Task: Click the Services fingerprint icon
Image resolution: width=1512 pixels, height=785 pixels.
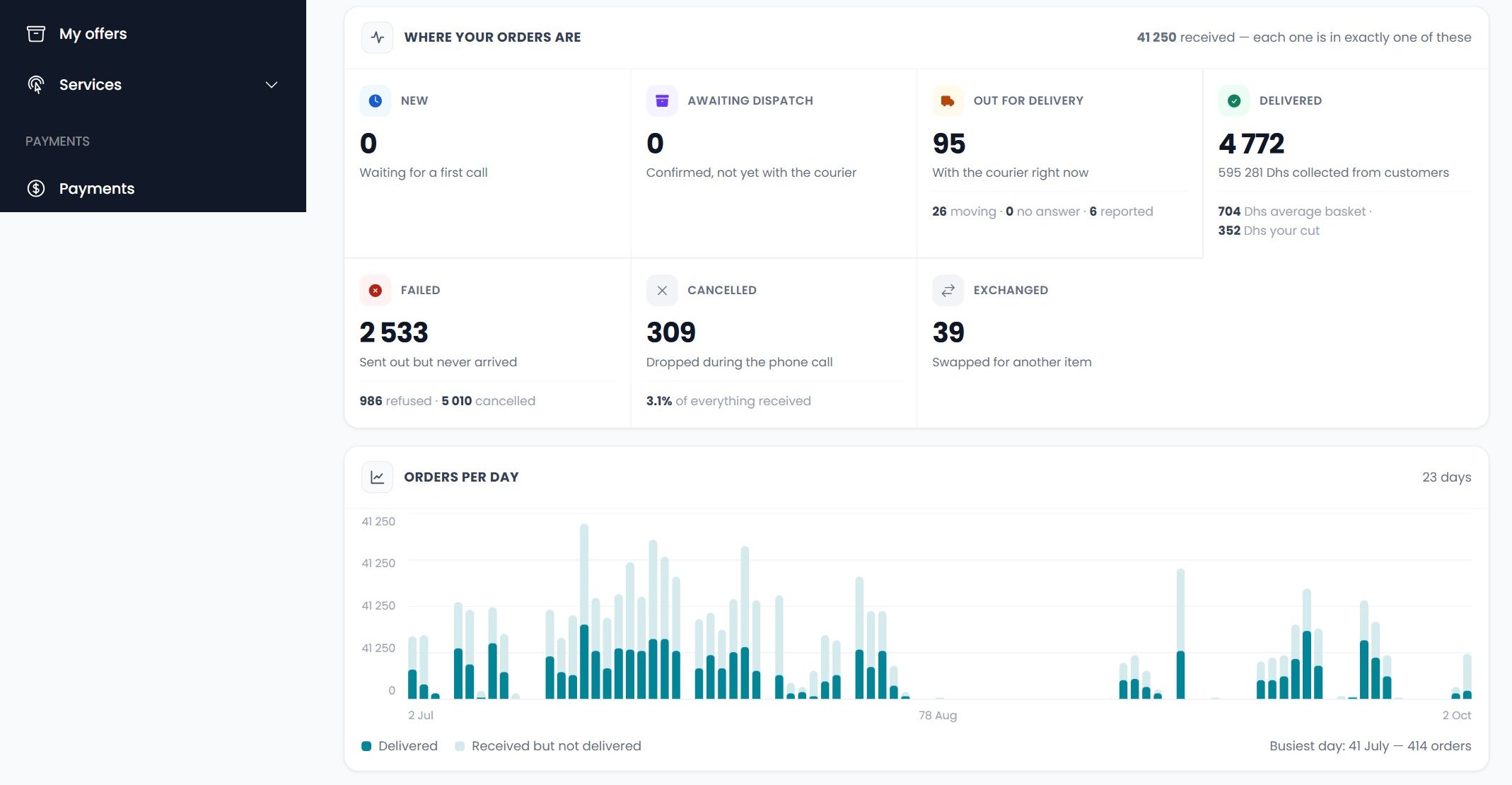Action: tap(36, 85)
